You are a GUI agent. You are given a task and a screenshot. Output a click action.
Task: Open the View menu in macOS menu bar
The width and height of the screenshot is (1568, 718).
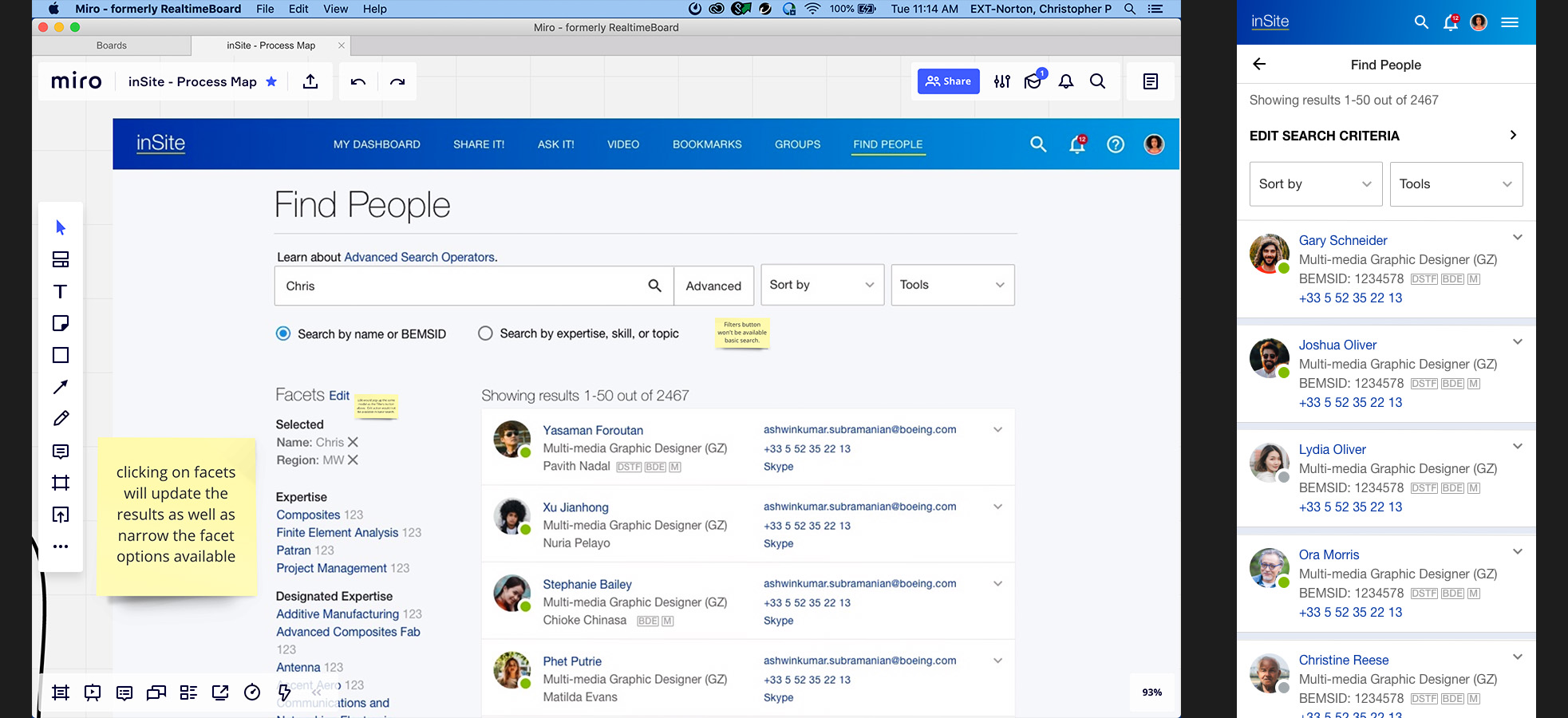pyautogui.click(x=335, y=9)
